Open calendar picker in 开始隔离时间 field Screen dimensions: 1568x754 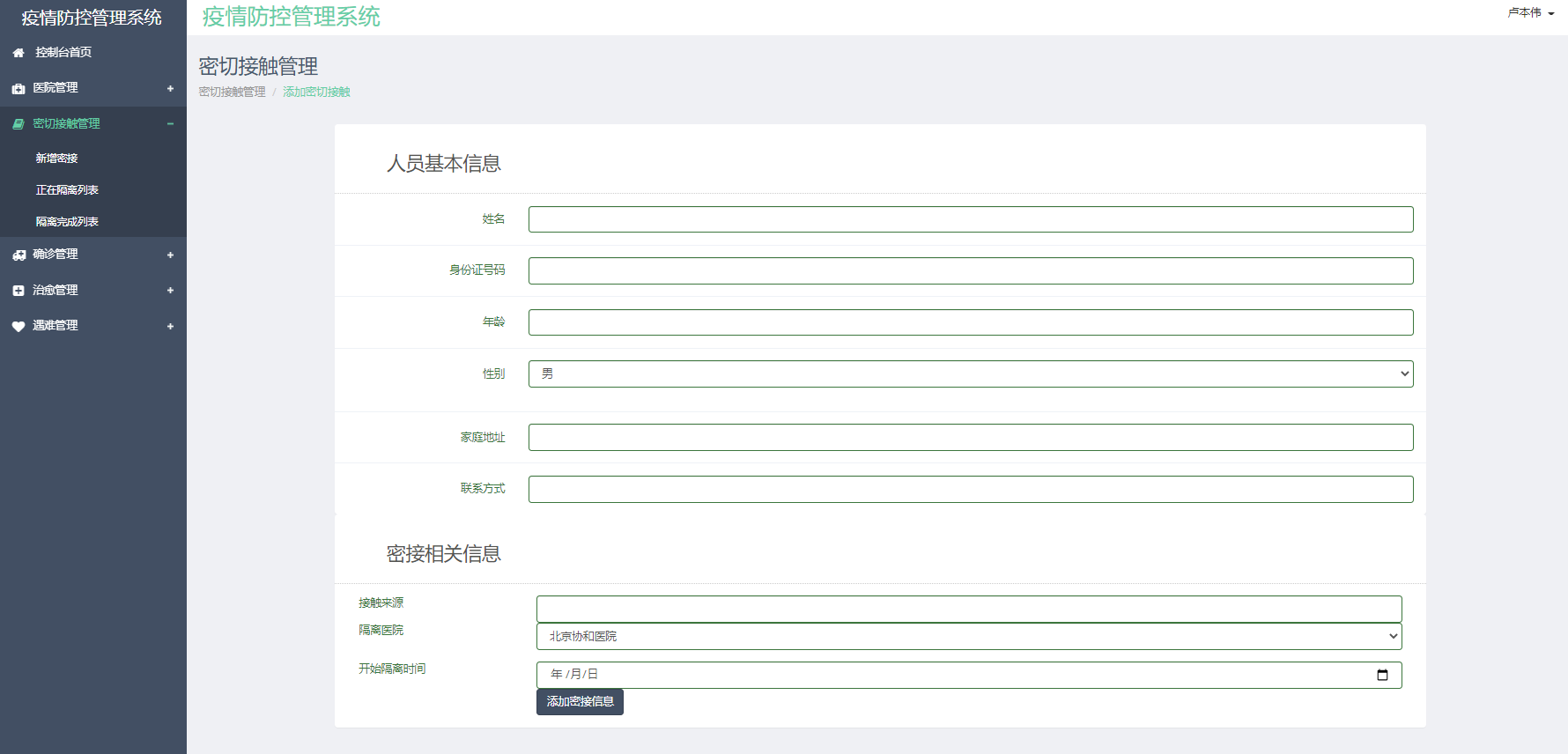(1382, 675)
